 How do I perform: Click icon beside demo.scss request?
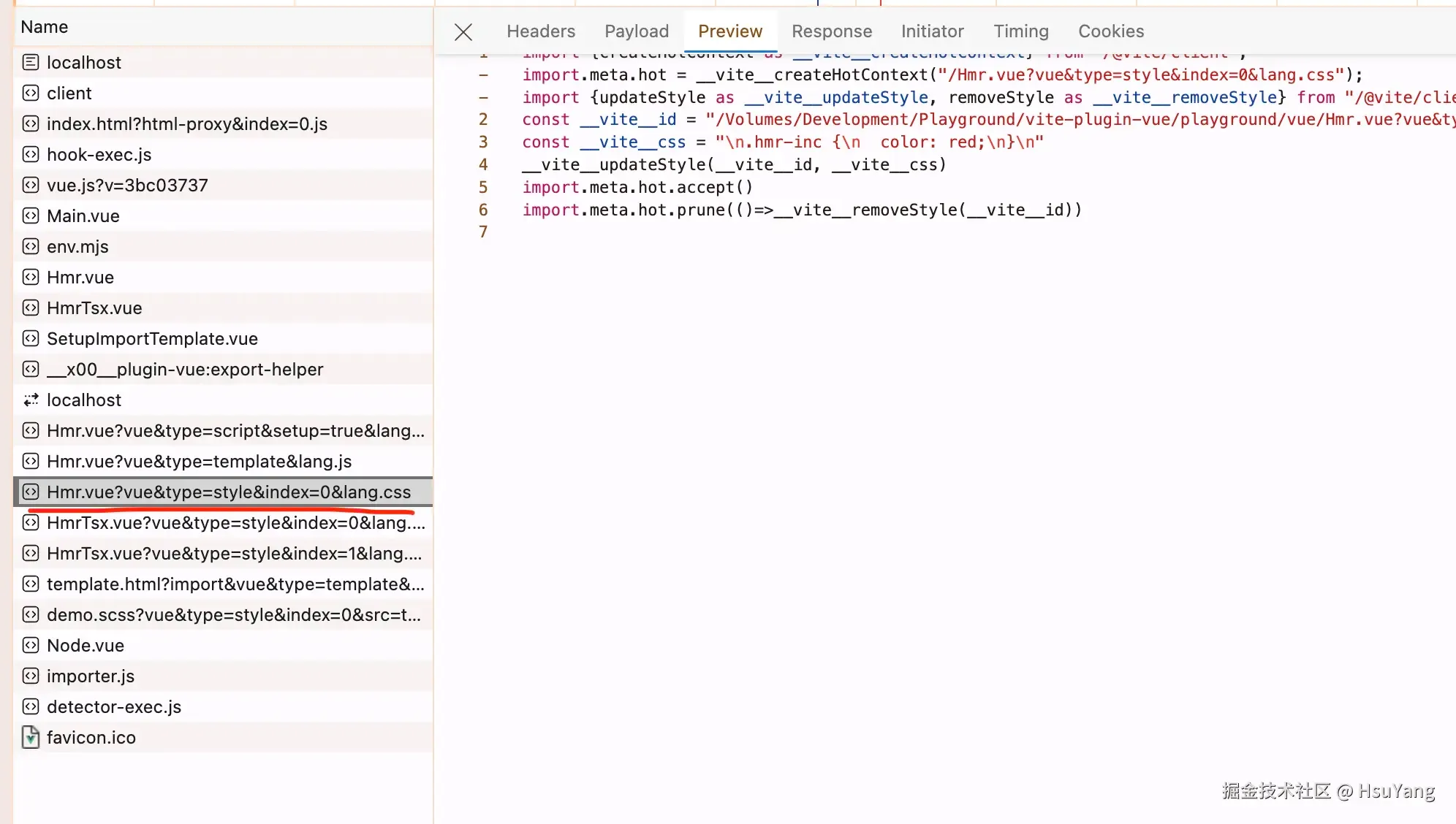pyautogui.click(x=31, y=614)
